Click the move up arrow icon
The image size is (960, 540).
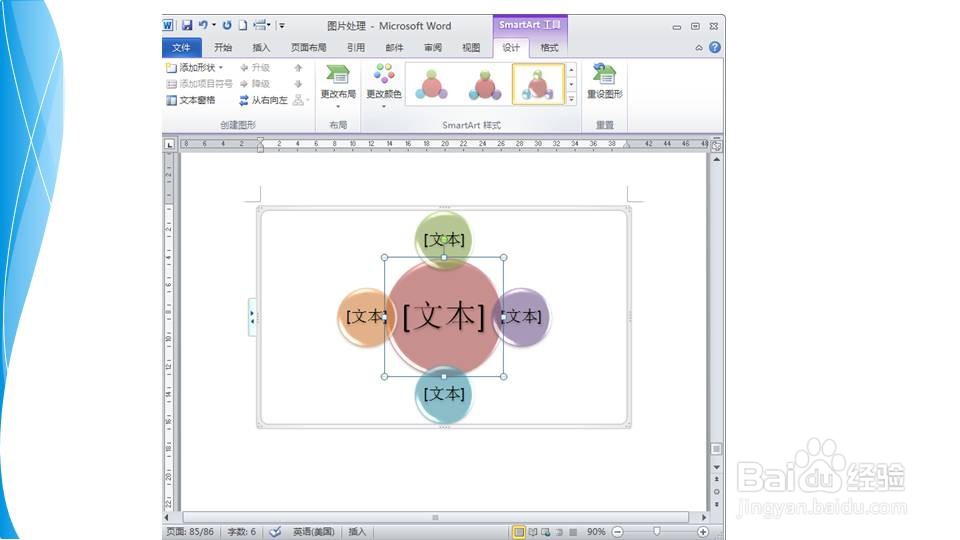(298, 67)
